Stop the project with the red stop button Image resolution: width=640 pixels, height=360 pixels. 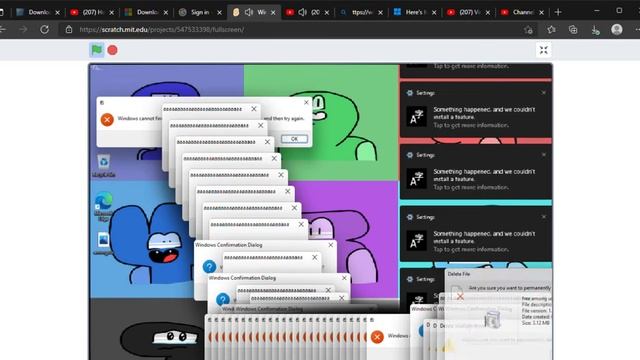[113, 50]
